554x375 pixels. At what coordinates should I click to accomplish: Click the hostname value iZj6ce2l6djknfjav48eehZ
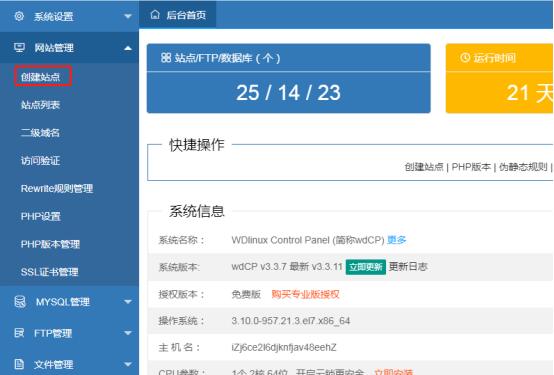[x=284, y=347]
